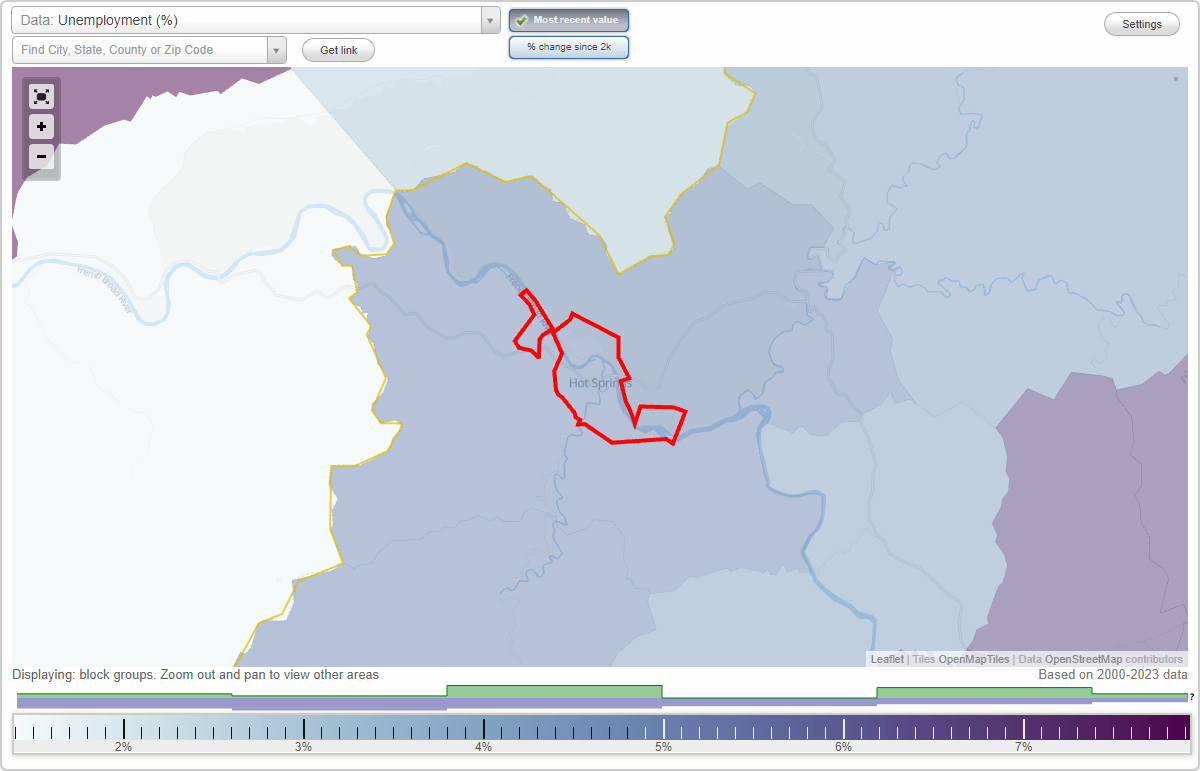This screenshot has height=771, width=1200.
Task: Click the Leaflet attribution link
Action: 887,659
